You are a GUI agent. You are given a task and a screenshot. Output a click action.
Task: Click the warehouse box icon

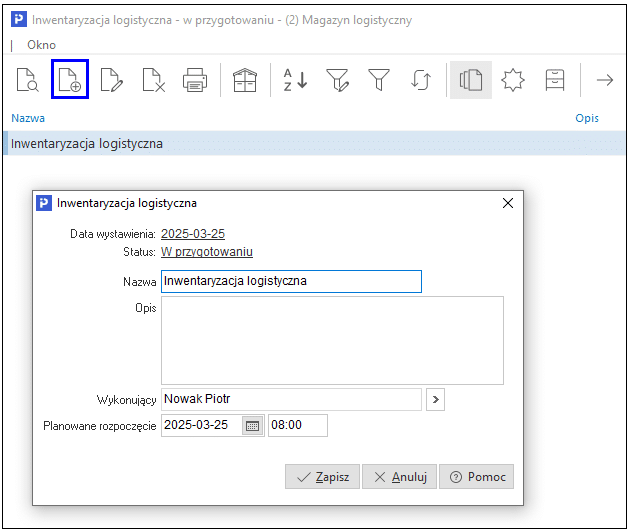click(245, 80)
